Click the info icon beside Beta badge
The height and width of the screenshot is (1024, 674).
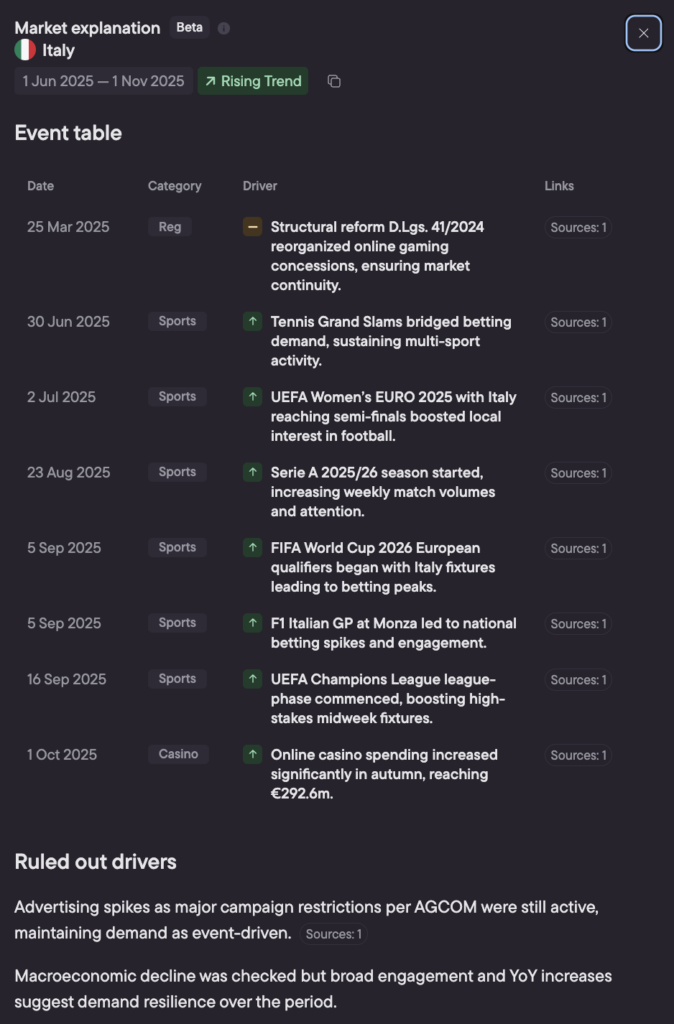click(224, 28)
